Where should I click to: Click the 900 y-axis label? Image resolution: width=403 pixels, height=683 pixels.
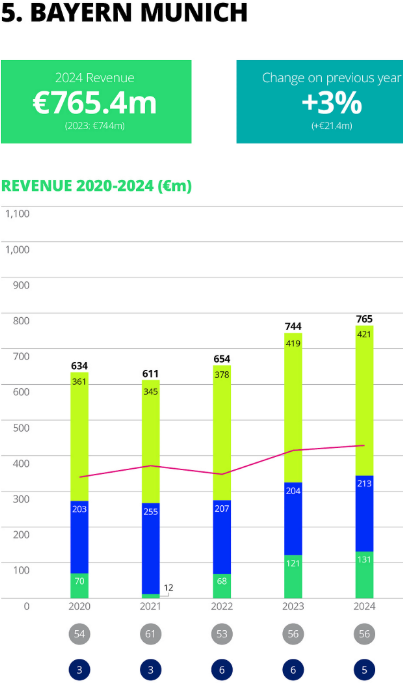click(x=21, y=285)
